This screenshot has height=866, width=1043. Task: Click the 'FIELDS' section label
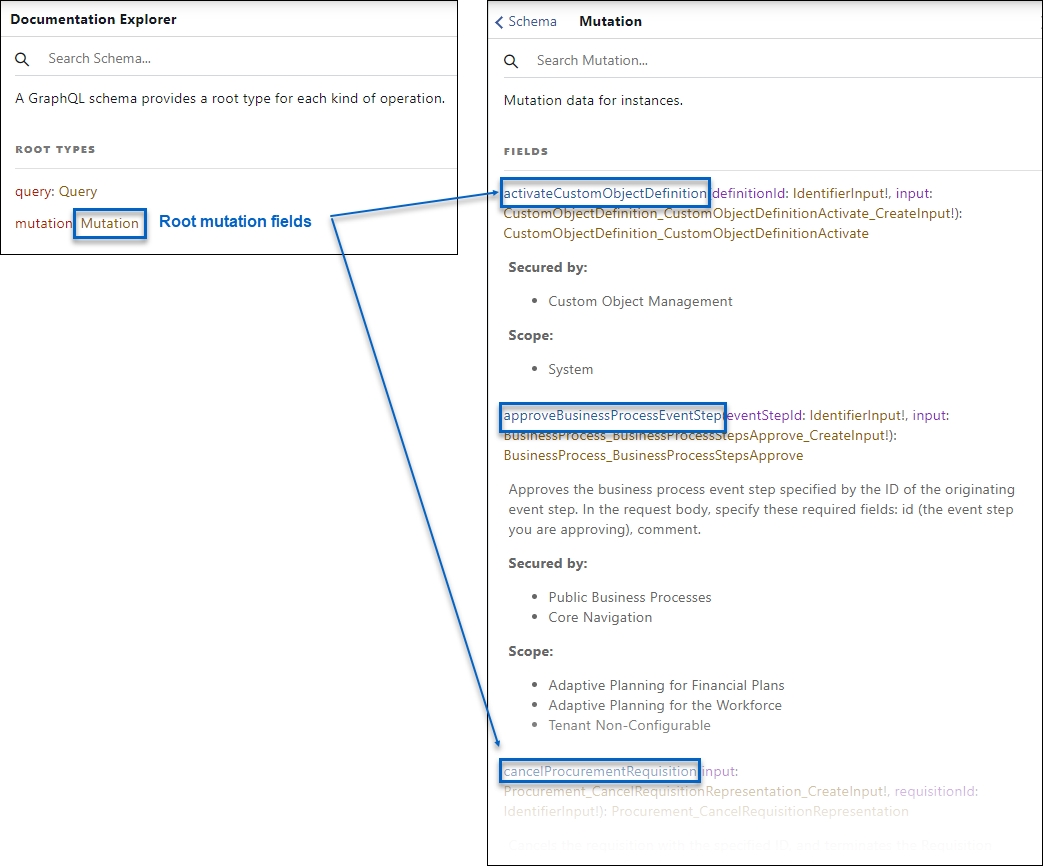tap(525, 152)
